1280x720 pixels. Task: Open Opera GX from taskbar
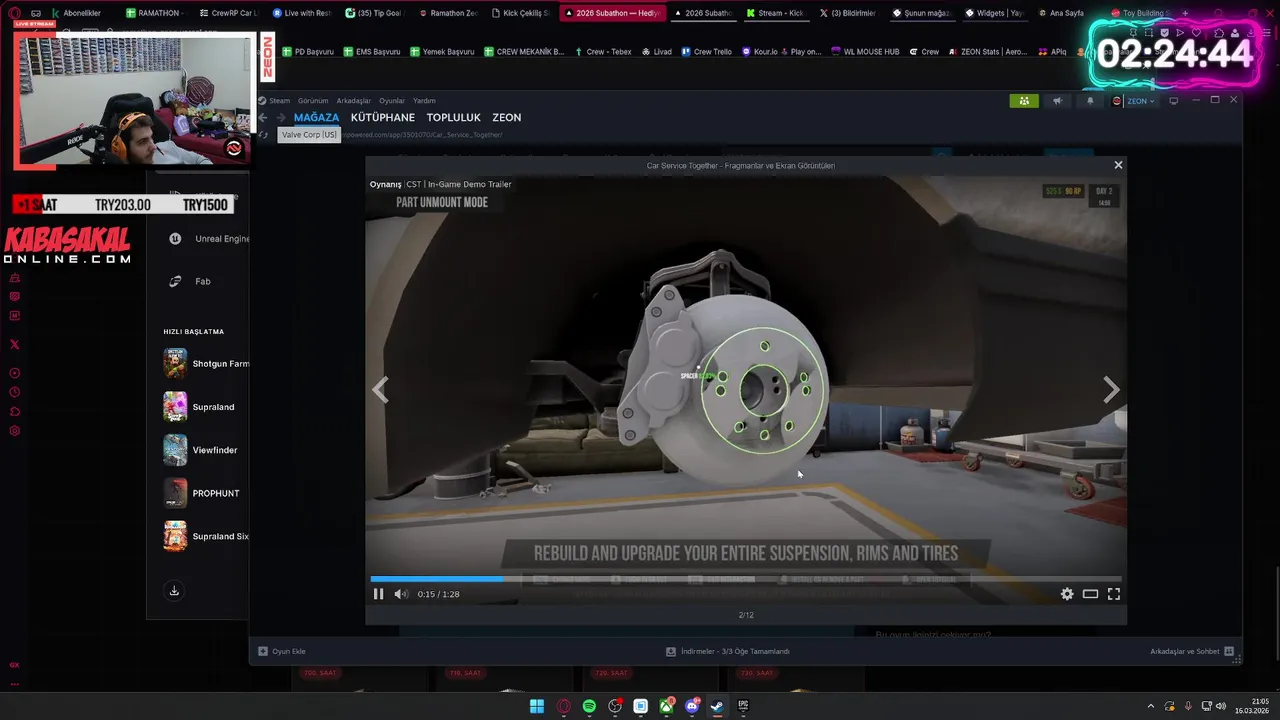[563, 706]
